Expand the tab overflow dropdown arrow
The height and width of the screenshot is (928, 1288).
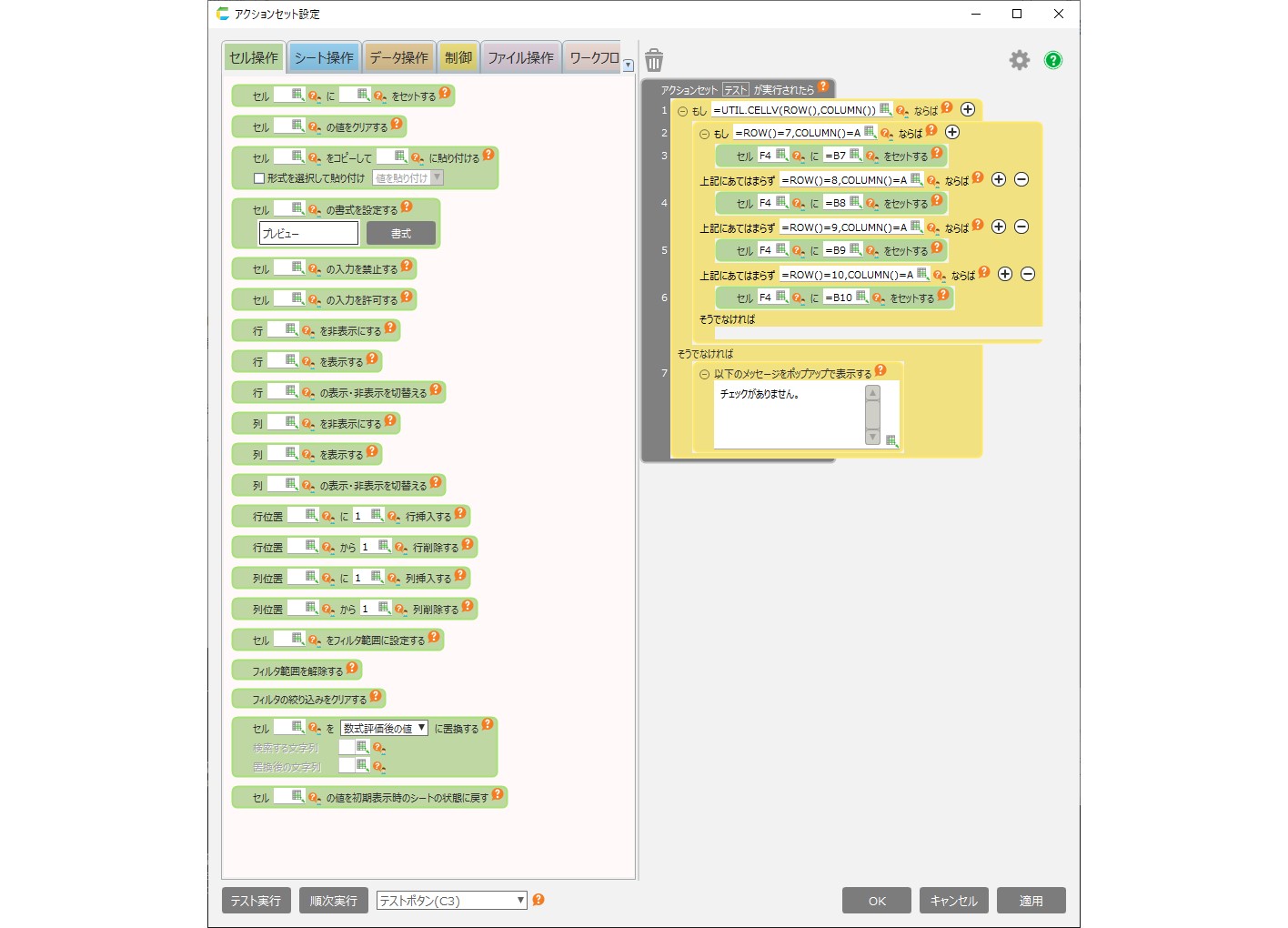628,66
